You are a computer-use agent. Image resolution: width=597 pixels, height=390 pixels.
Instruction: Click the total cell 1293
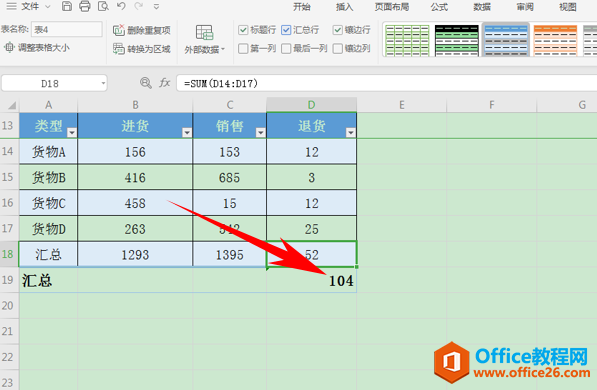tap(135, 254)
